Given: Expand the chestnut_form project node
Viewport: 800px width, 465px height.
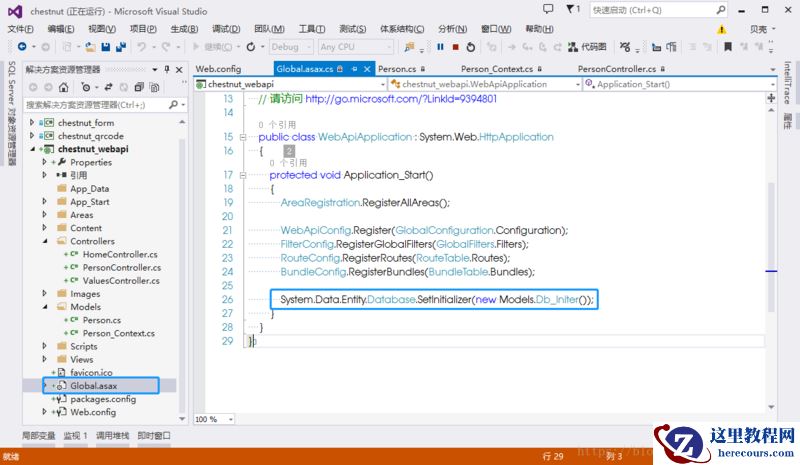Looking at the screenshot, I should point(32,122).
